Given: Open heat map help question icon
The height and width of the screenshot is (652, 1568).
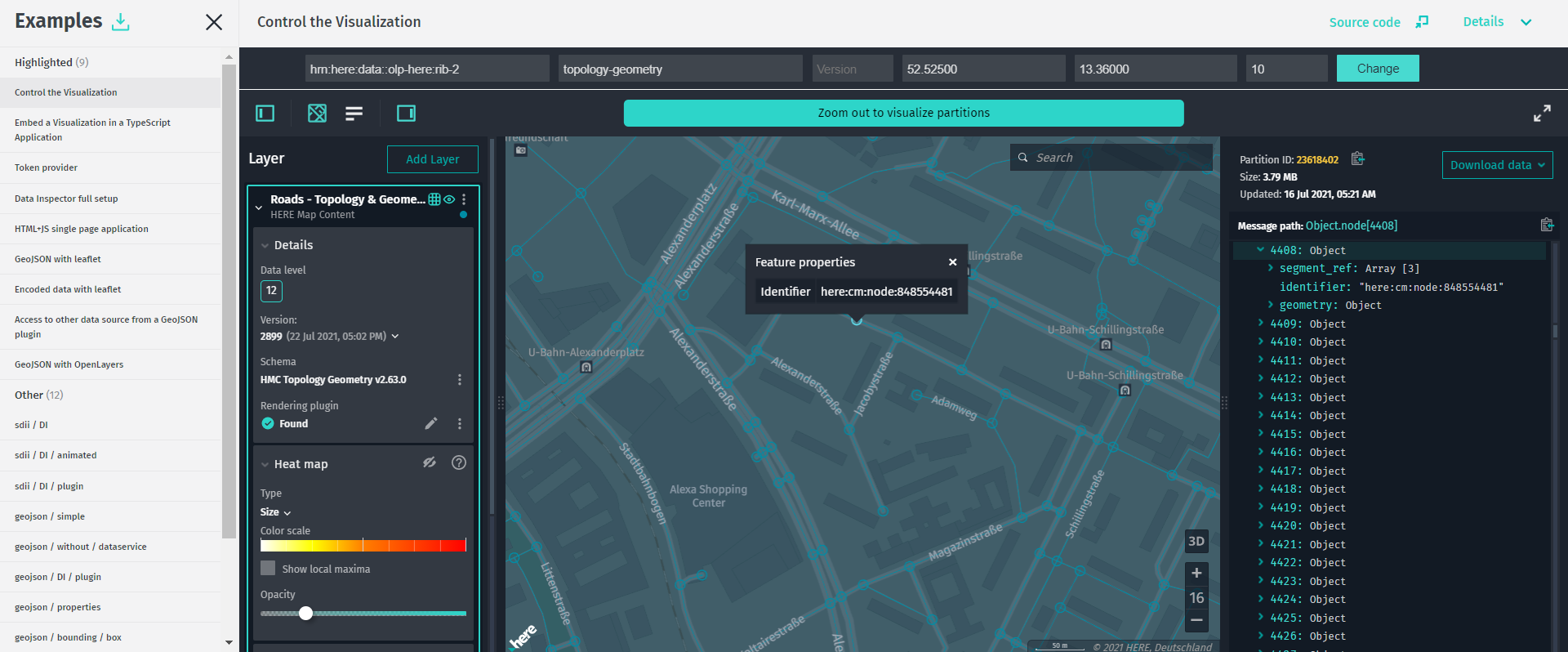Looking at the screenshot, I should (x=459, y=462).
